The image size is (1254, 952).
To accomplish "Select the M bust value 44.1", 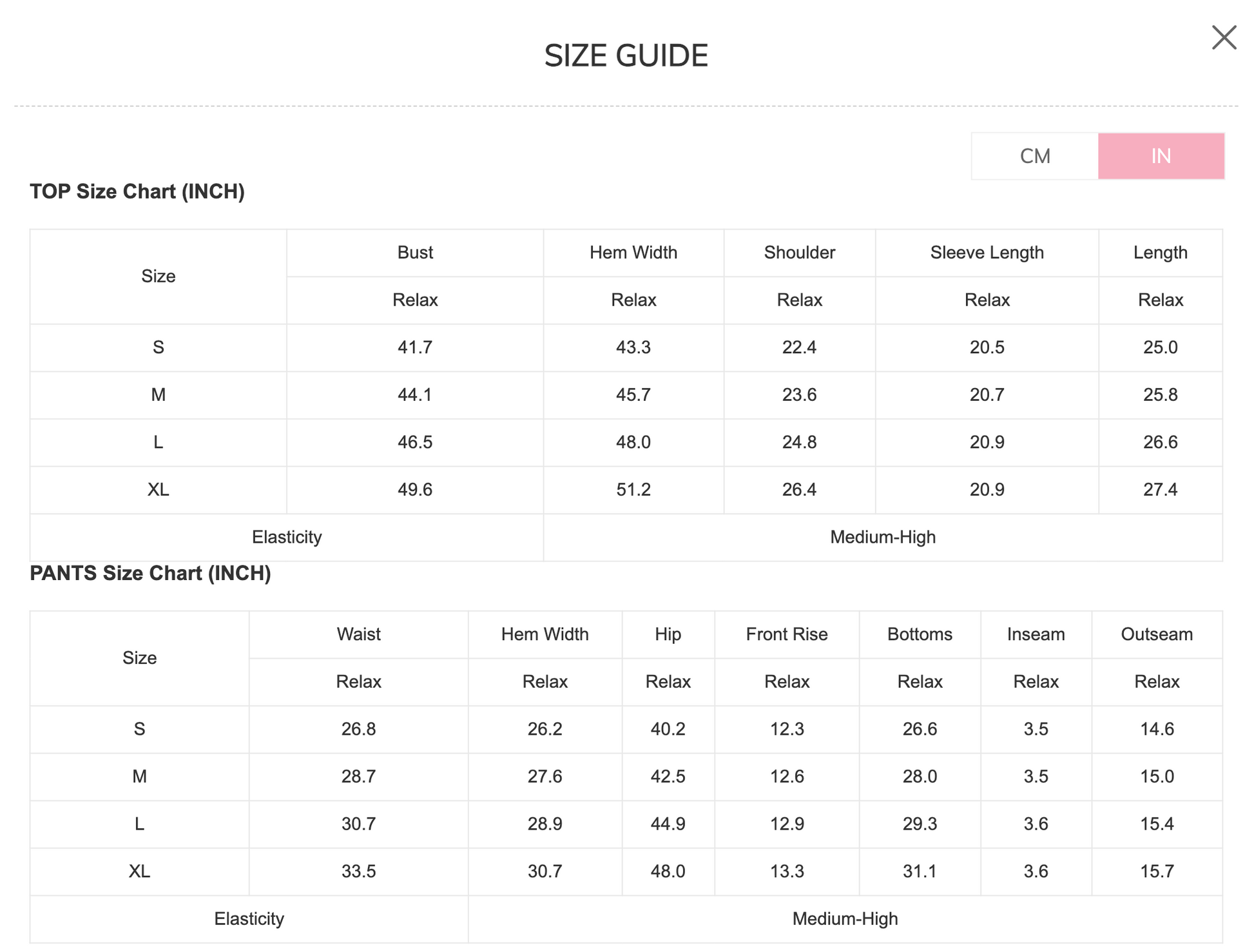I will pos(415,394).
